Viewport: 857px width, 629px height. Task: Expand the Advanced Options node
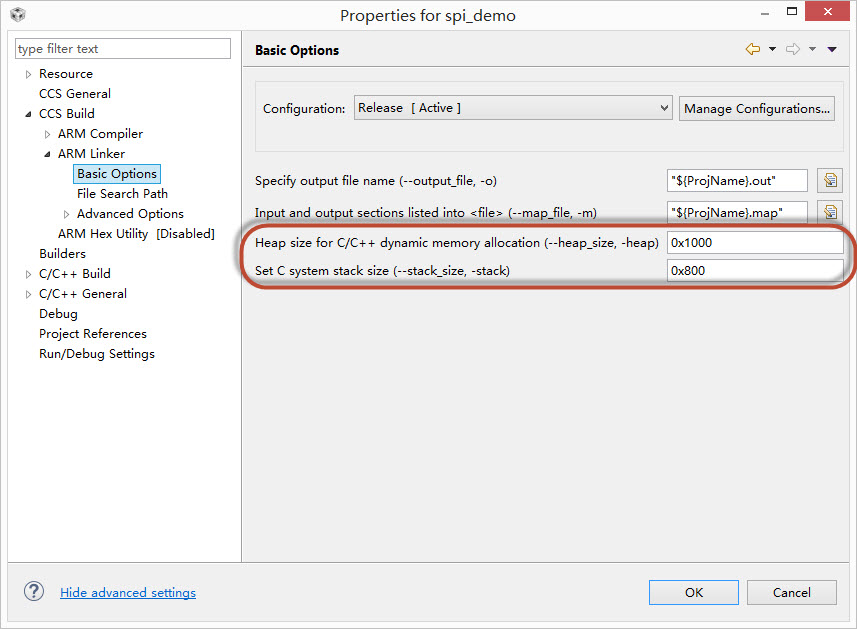(x=66, y=214)
